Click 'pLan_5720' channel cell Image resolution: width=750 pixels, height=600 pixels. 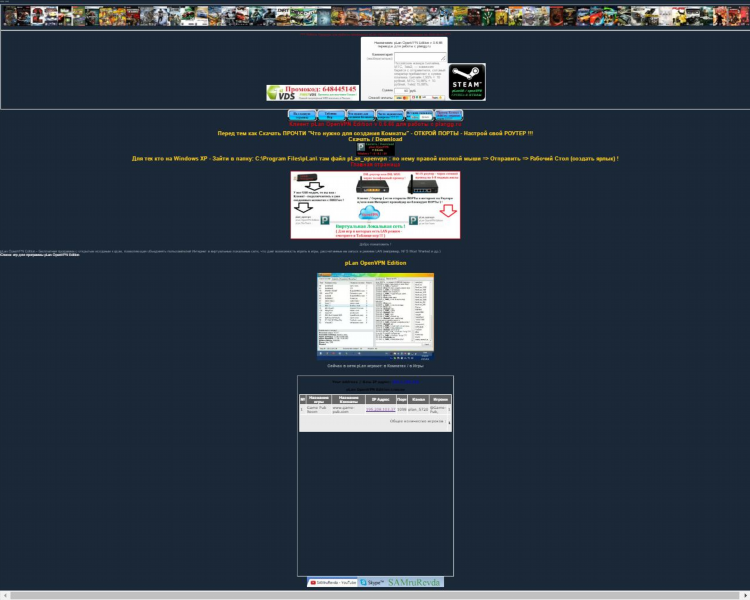418,410
